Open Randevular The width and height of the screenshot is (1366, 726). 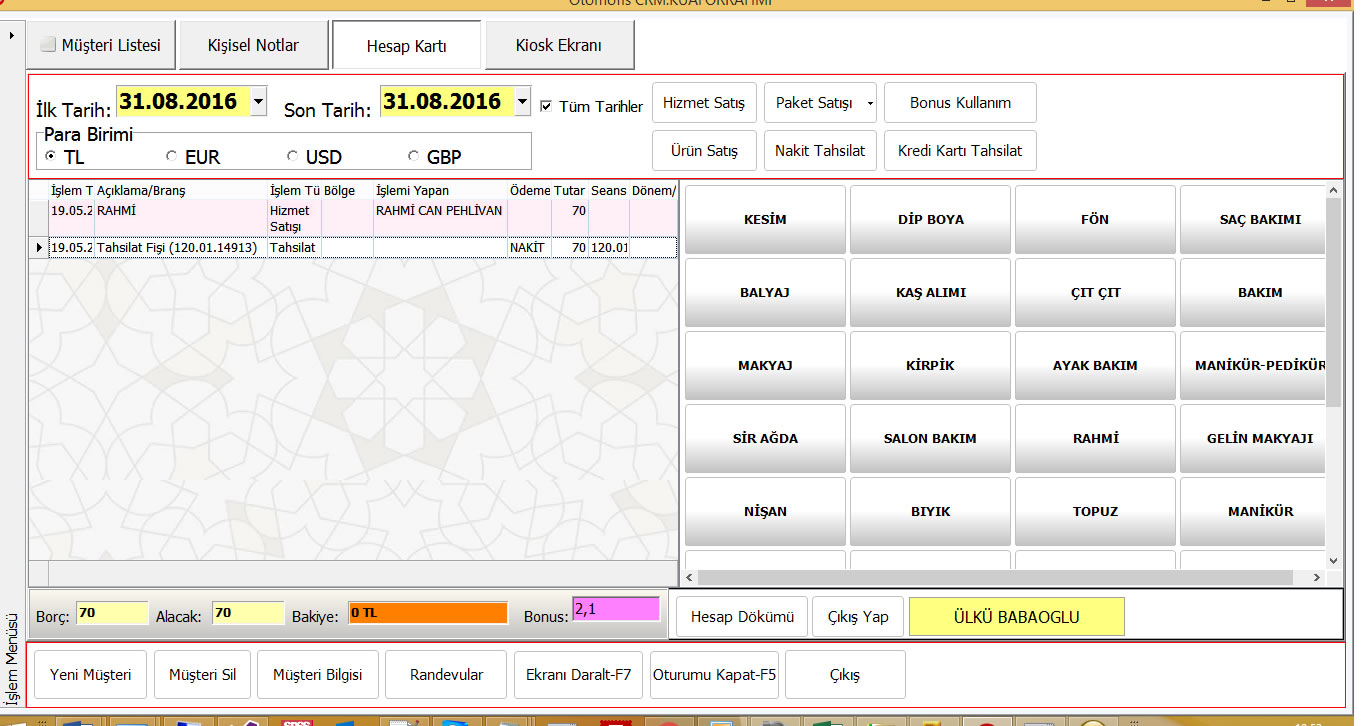point(446,675)
